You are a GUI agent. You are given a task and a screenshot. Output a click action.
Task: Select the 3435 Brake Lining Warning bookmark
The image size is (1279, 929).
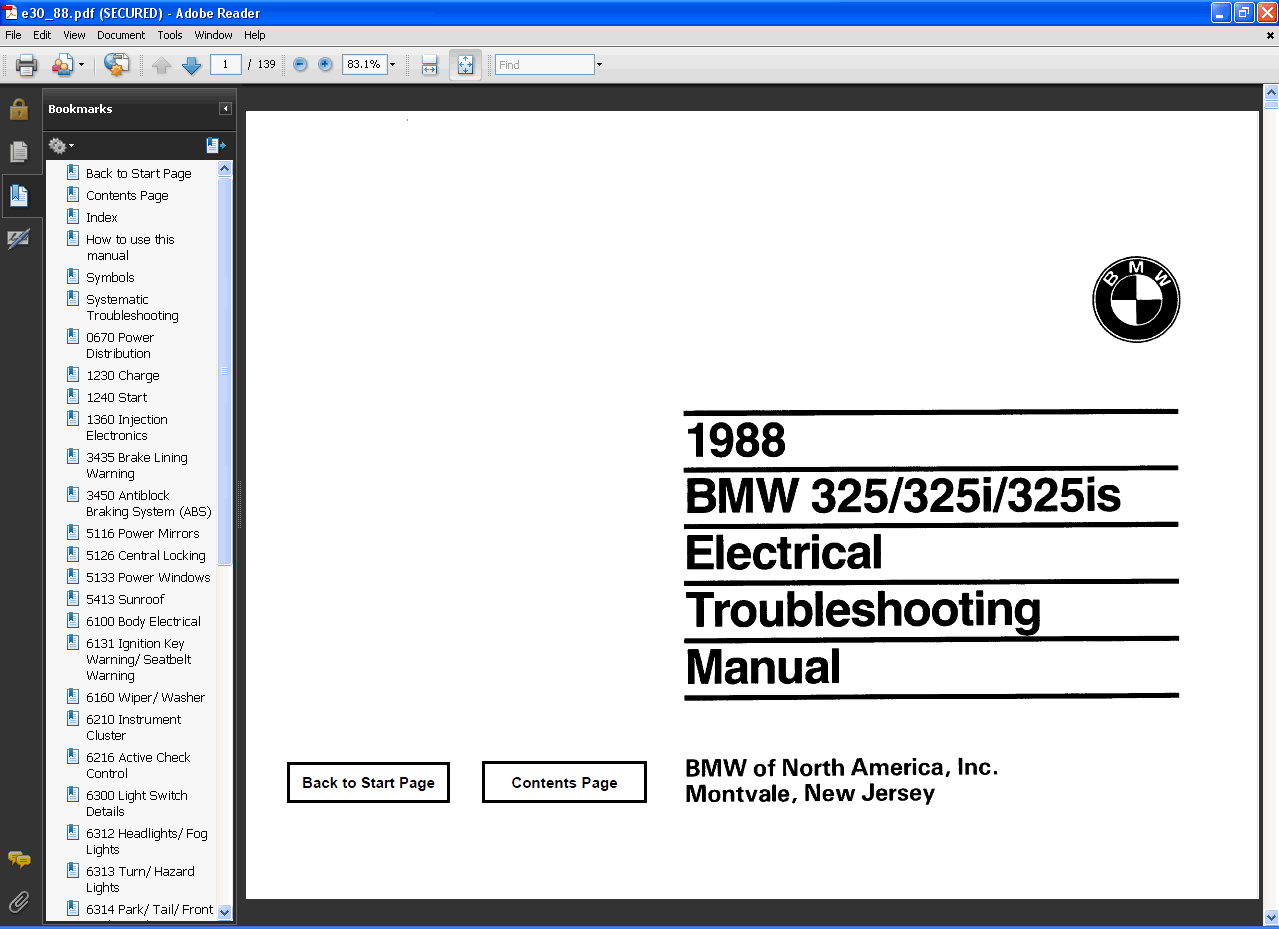137,465
